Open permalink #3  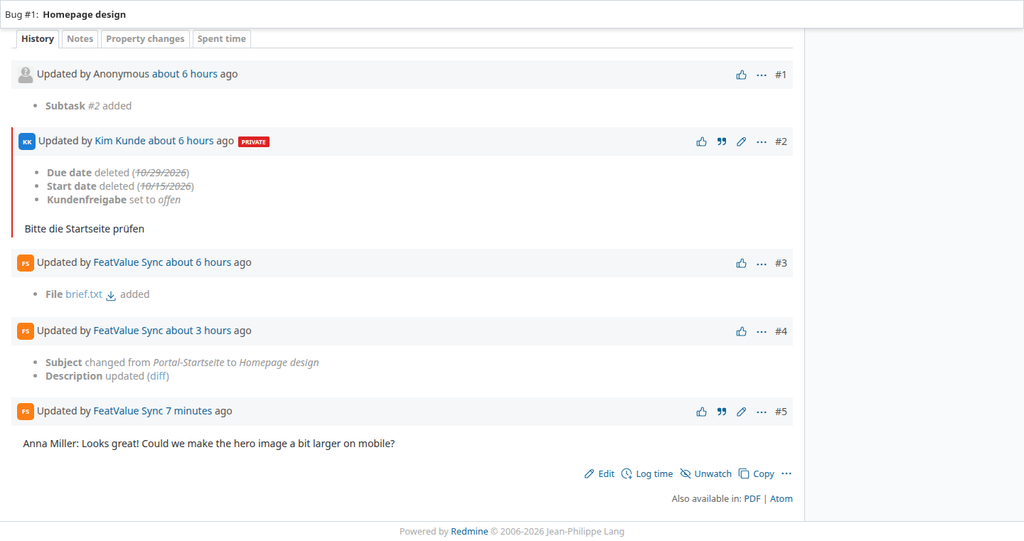click(x=781, y=263)
